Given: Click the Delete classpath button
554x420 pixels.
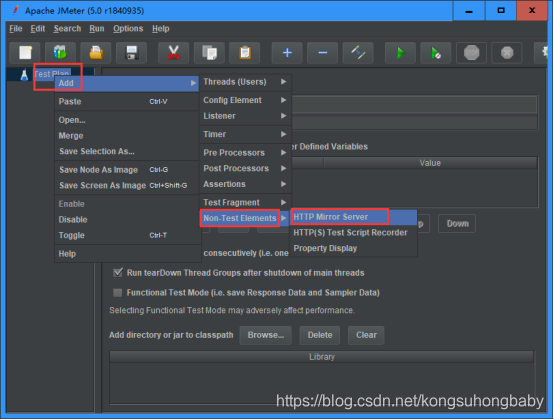Looking at the screenshot, I should coord(320,335).
